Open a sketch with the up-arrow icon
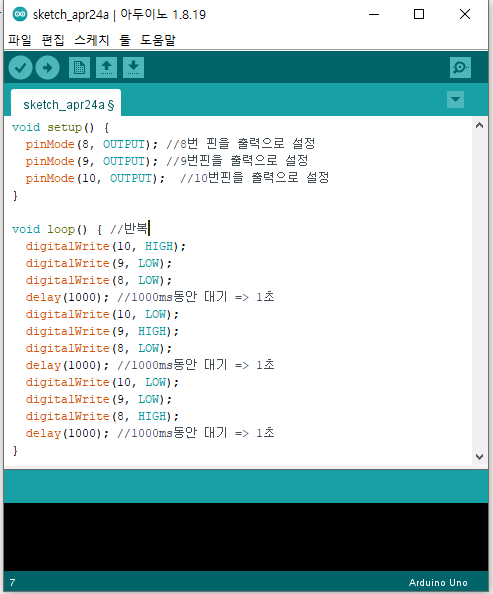Screen dimensions: 493x594 pyautogui.click(x=106, y=68)
